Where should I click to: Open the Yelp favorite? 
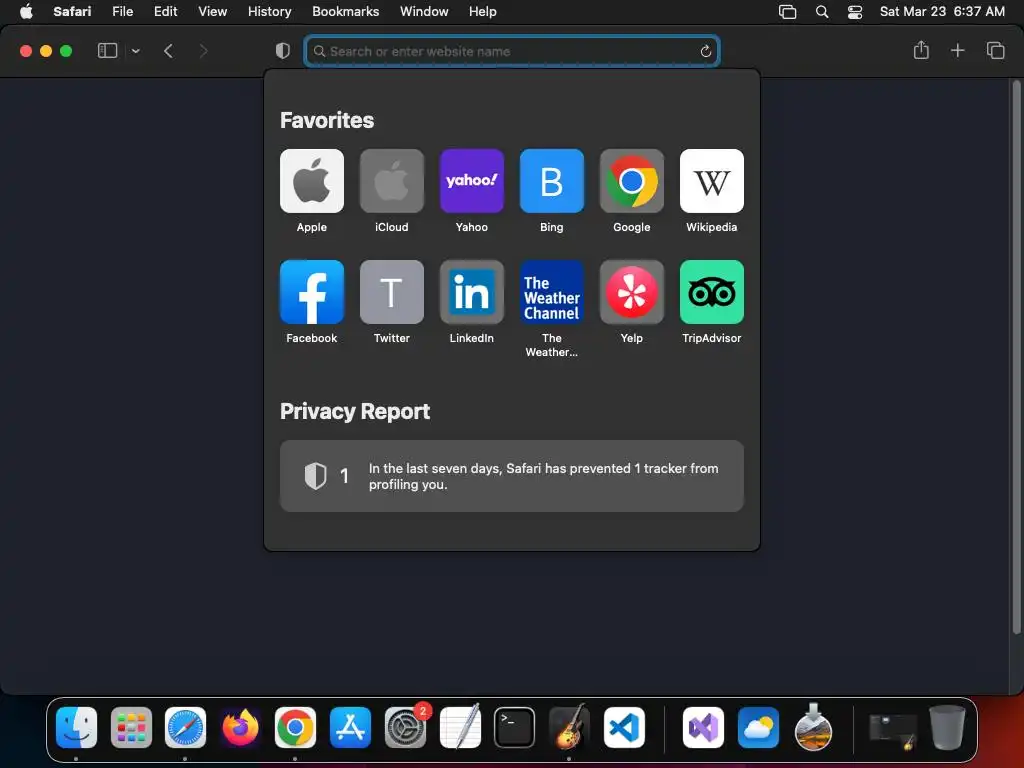632,292
